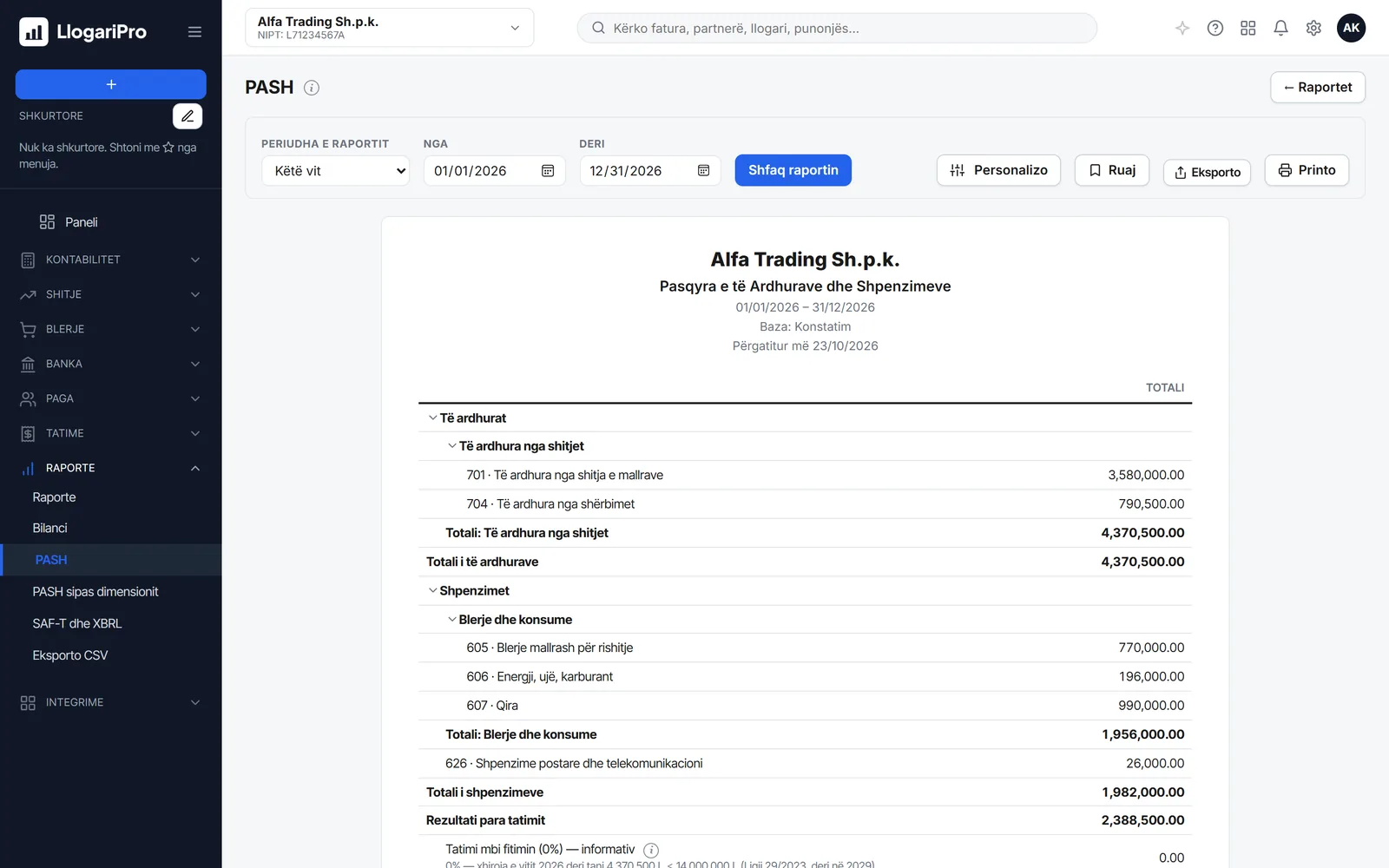Screen dimensions: 1389x868
Task: Focus the search field Kërko fatura
Action: point(837,28)
